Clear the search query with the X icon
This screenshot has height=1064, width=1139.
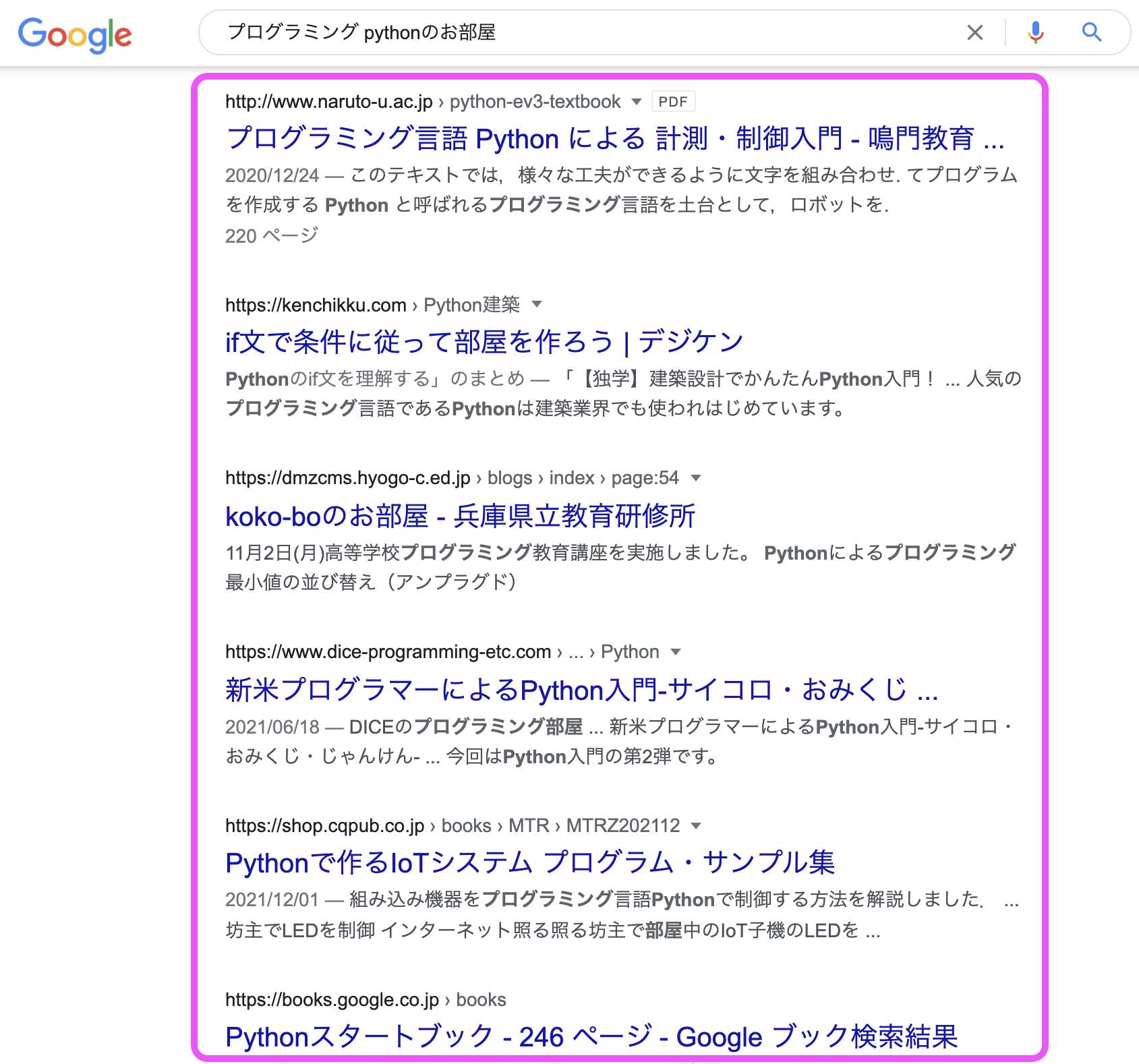coord(974,32)
